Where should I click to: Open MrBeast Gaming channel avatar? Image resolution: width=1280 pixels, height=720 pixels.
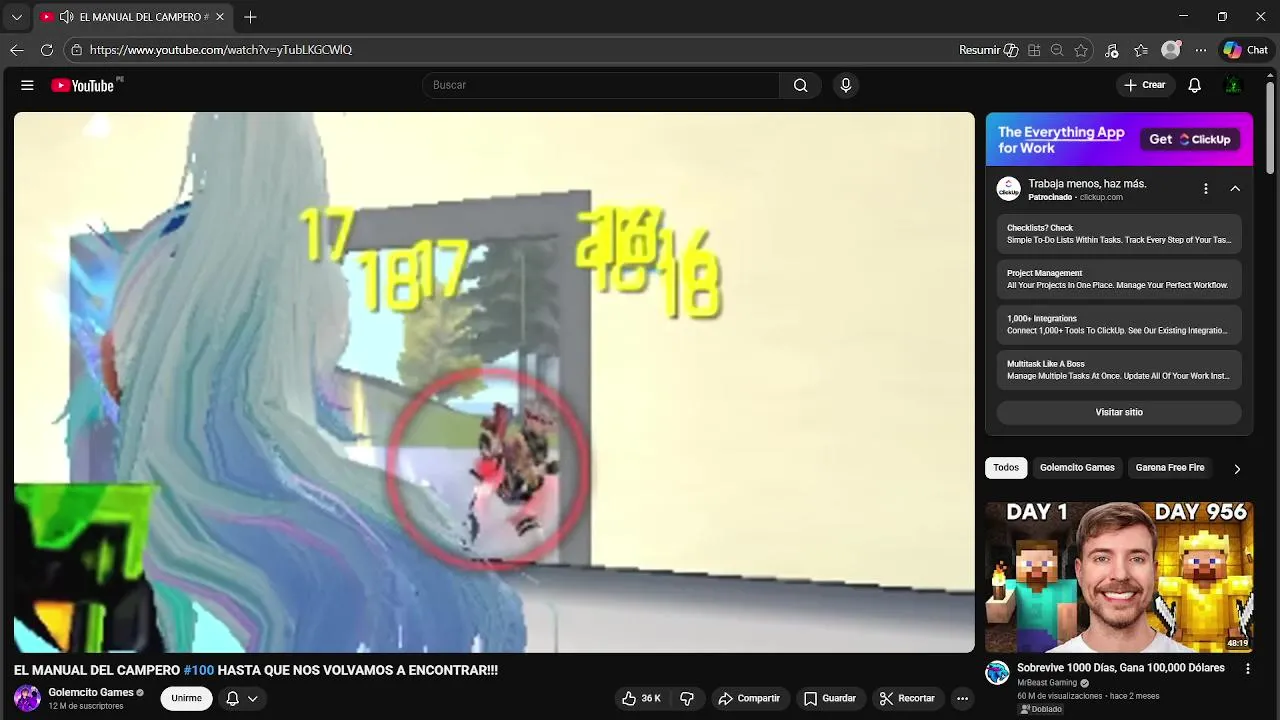coord(997,673)
